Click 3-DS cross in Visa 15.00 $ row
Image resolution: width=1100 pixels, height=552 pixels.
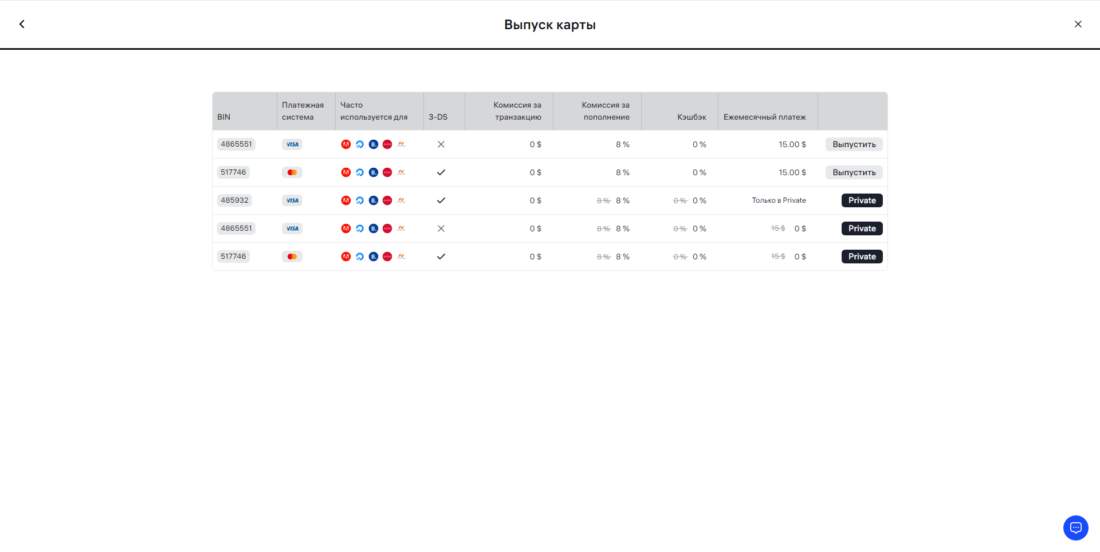tap(441, 144)
